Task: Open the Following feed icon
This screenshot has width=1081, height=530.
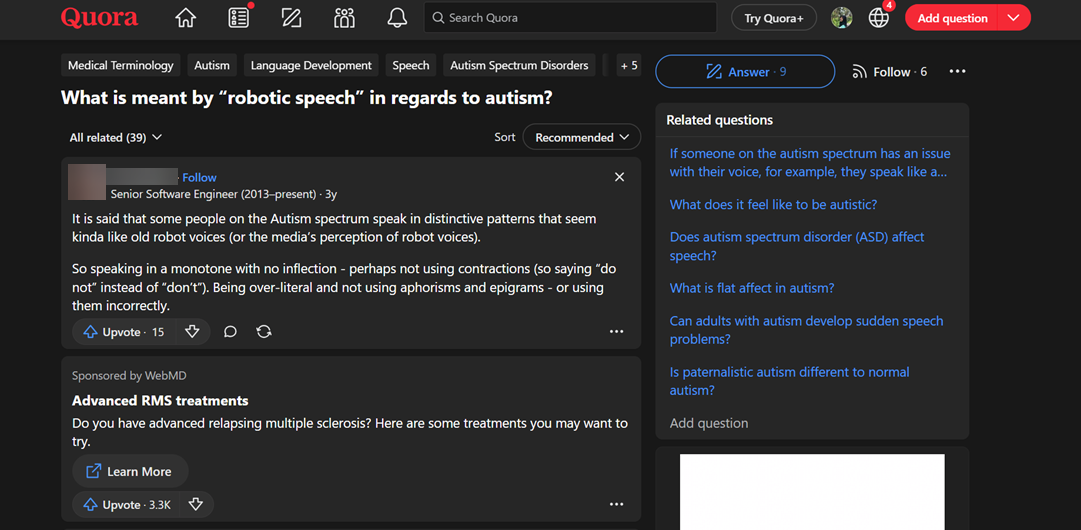Action: tap(239, 18)
